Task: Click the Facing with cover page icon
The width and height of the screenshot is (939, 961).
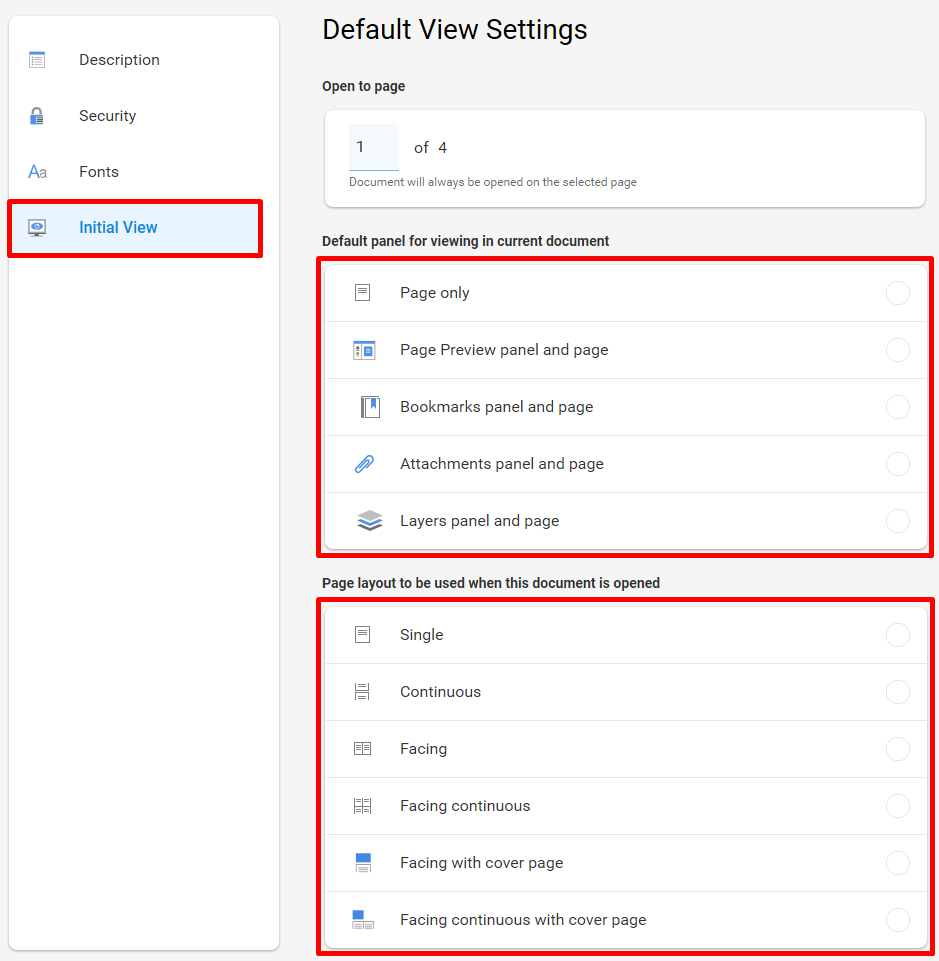Action: tap(363, 863)
